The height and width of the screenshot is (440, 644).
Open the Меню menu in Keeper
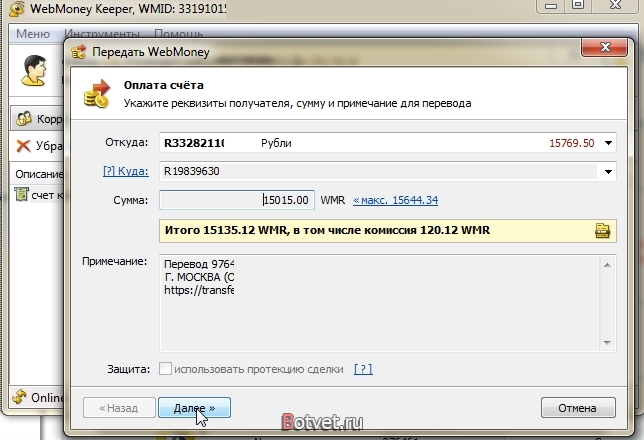pos(33,34)
